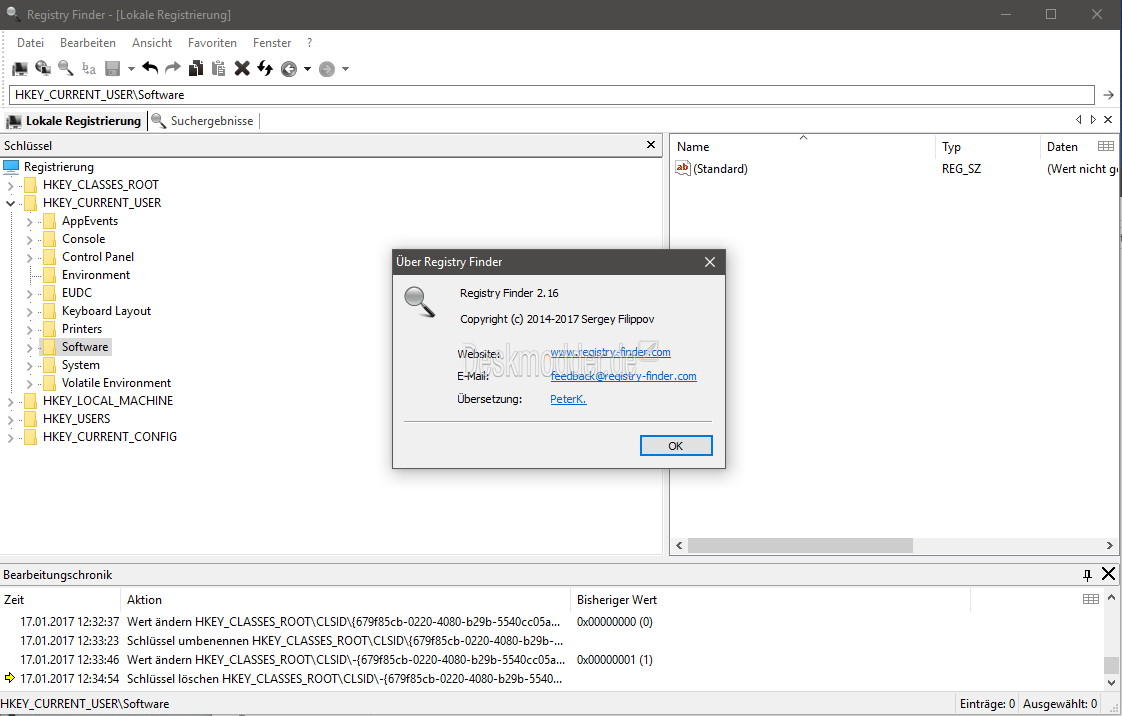Open the ? help menu
The height and width of the screenshot is (716, 1122).
point(310,43)
